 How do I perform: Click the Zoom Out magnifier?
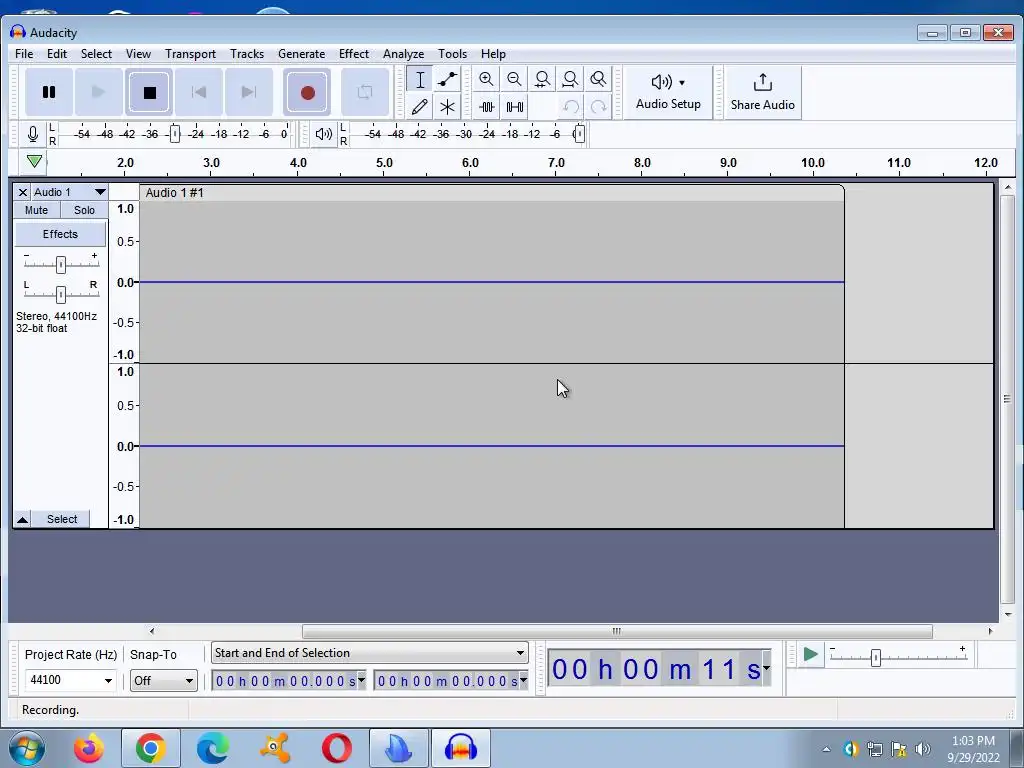pos(514,80)
